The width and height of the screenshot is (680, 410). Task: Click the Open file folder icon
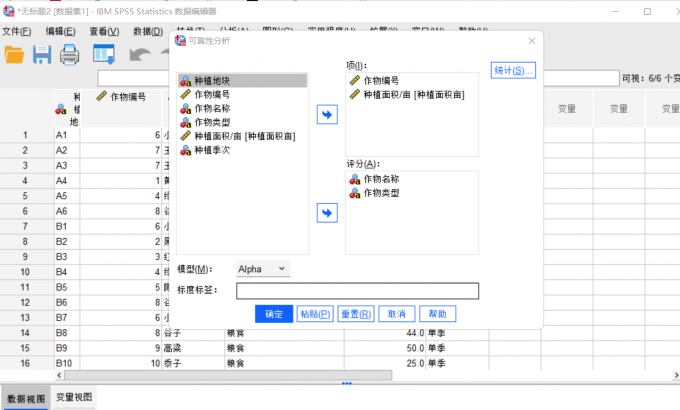[14, 55]
